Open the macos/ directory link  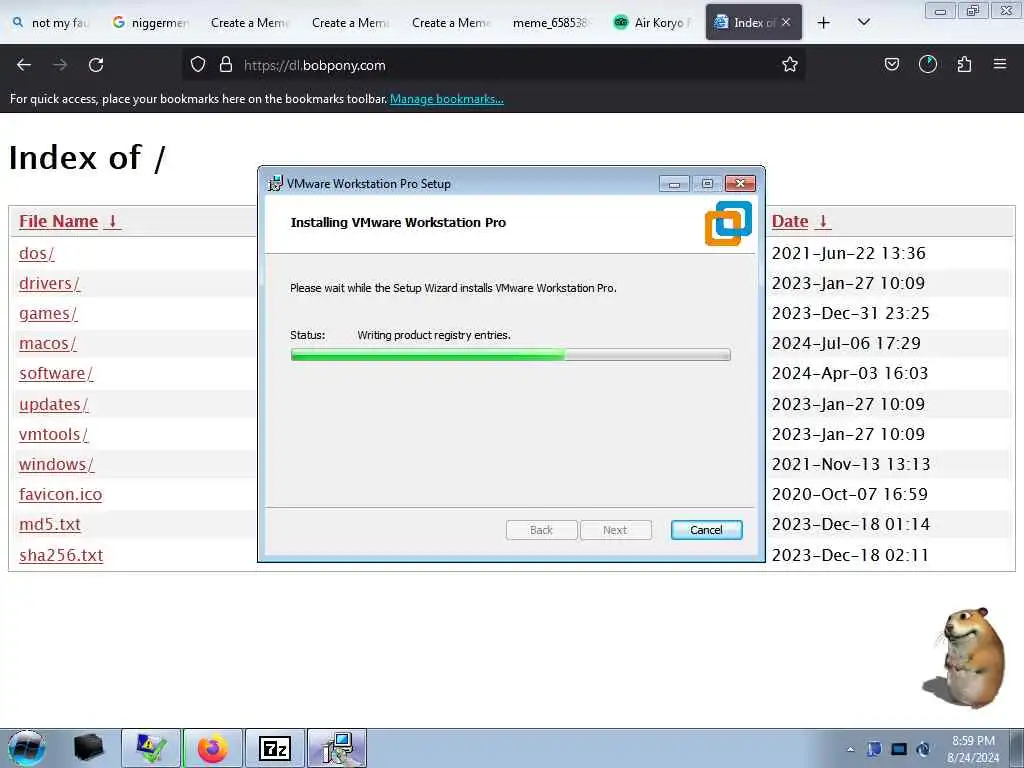click(x=47, y=344)
